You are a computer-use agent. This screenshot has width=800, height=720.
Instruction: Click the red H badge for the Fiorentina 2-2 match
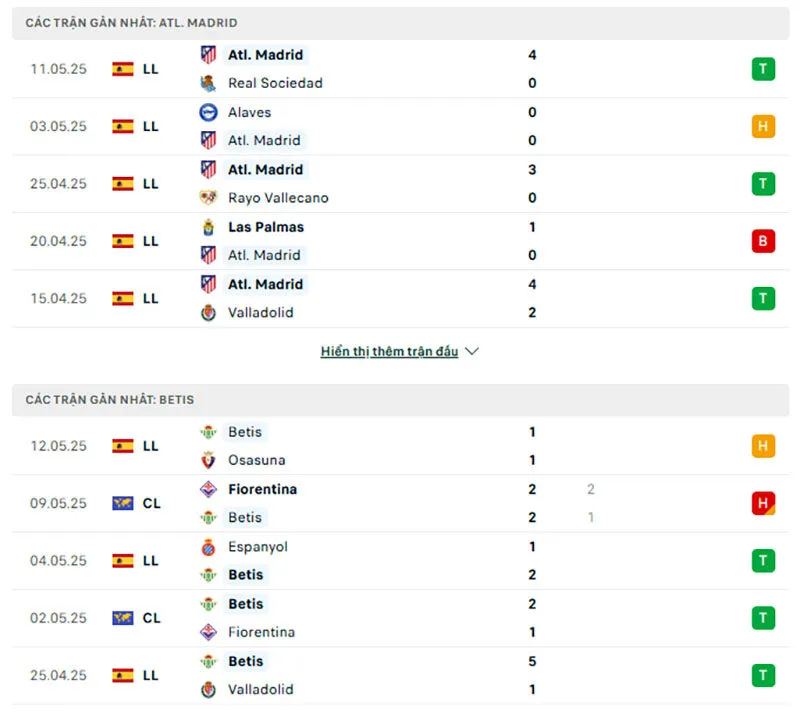tap(764, 503)
